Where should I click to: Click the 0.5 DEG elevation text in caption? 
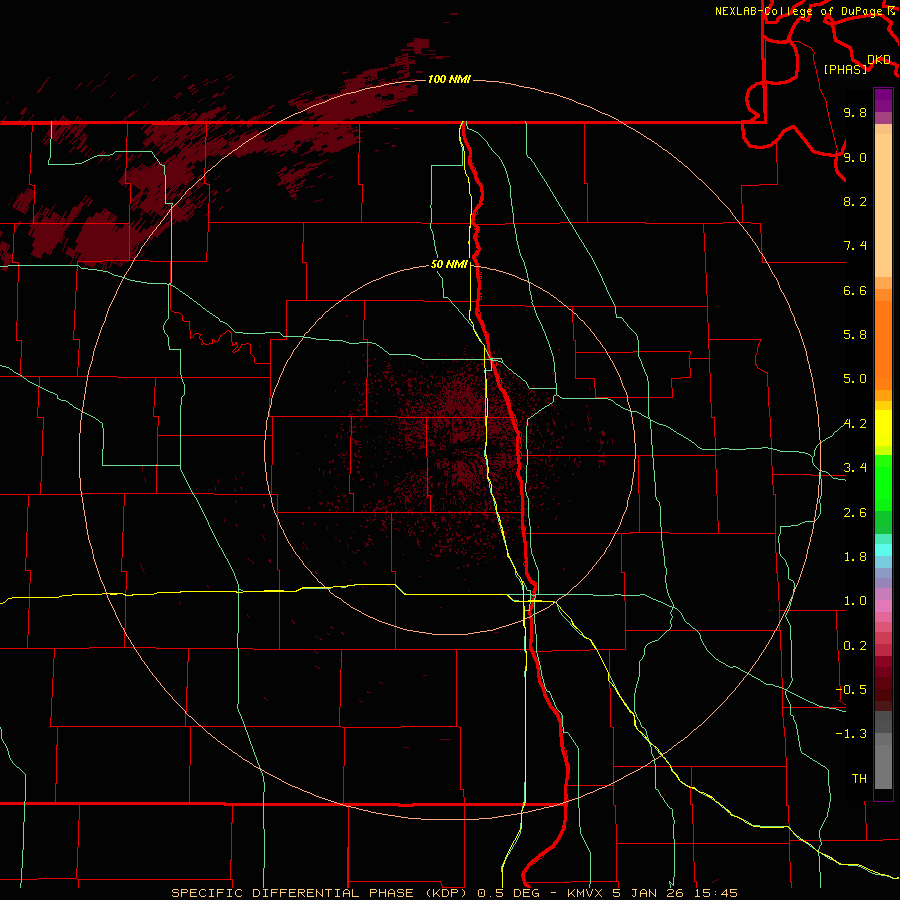click(509, 893)
